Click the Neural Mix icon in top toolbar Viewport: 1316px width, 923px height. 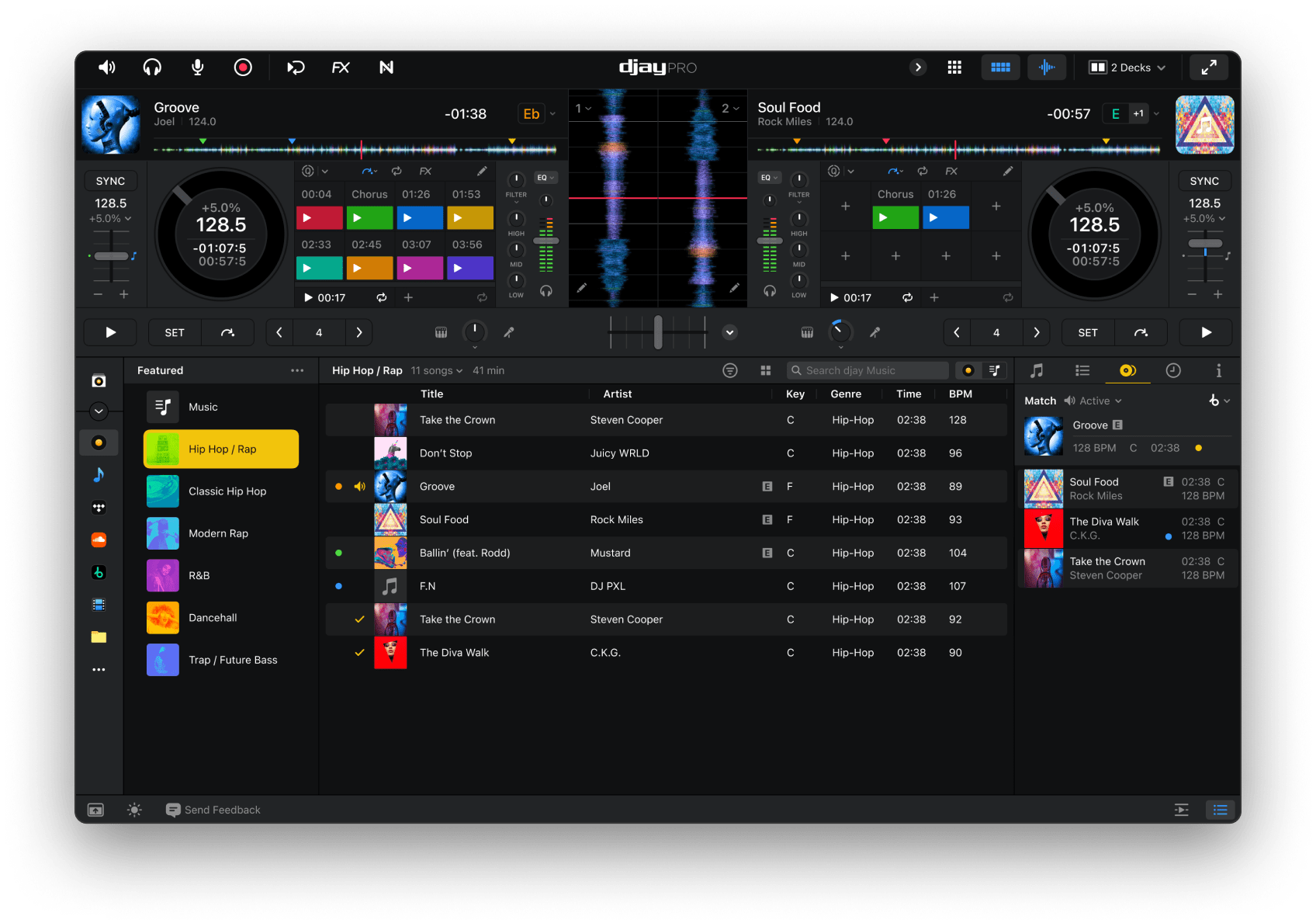click(386, 68)
